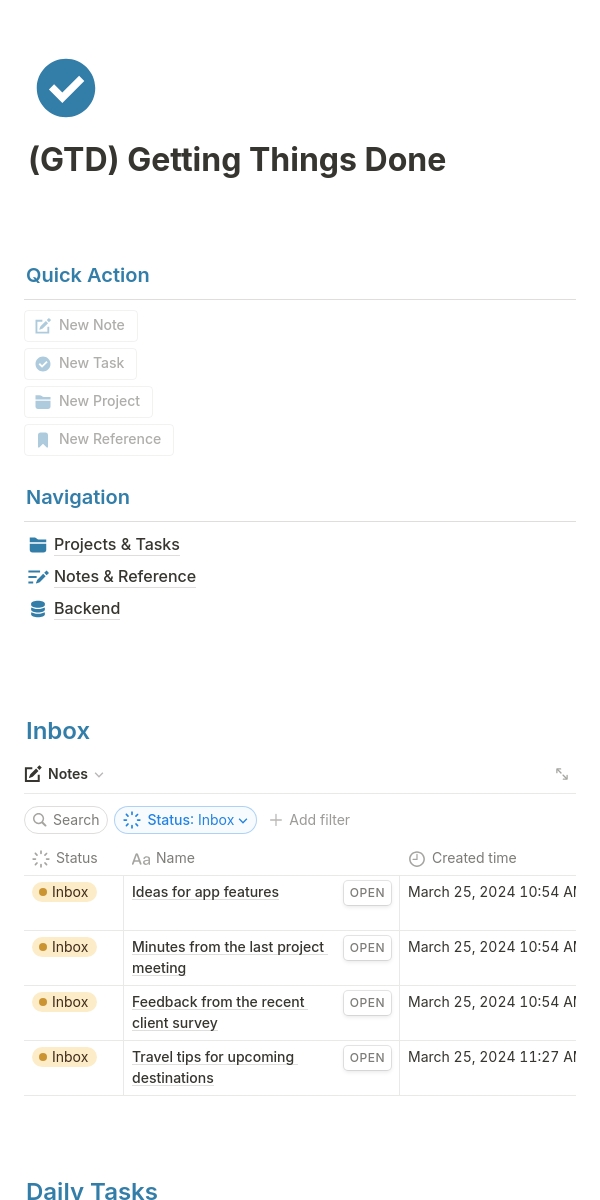Click Add filter button

[x=310, y=820]
